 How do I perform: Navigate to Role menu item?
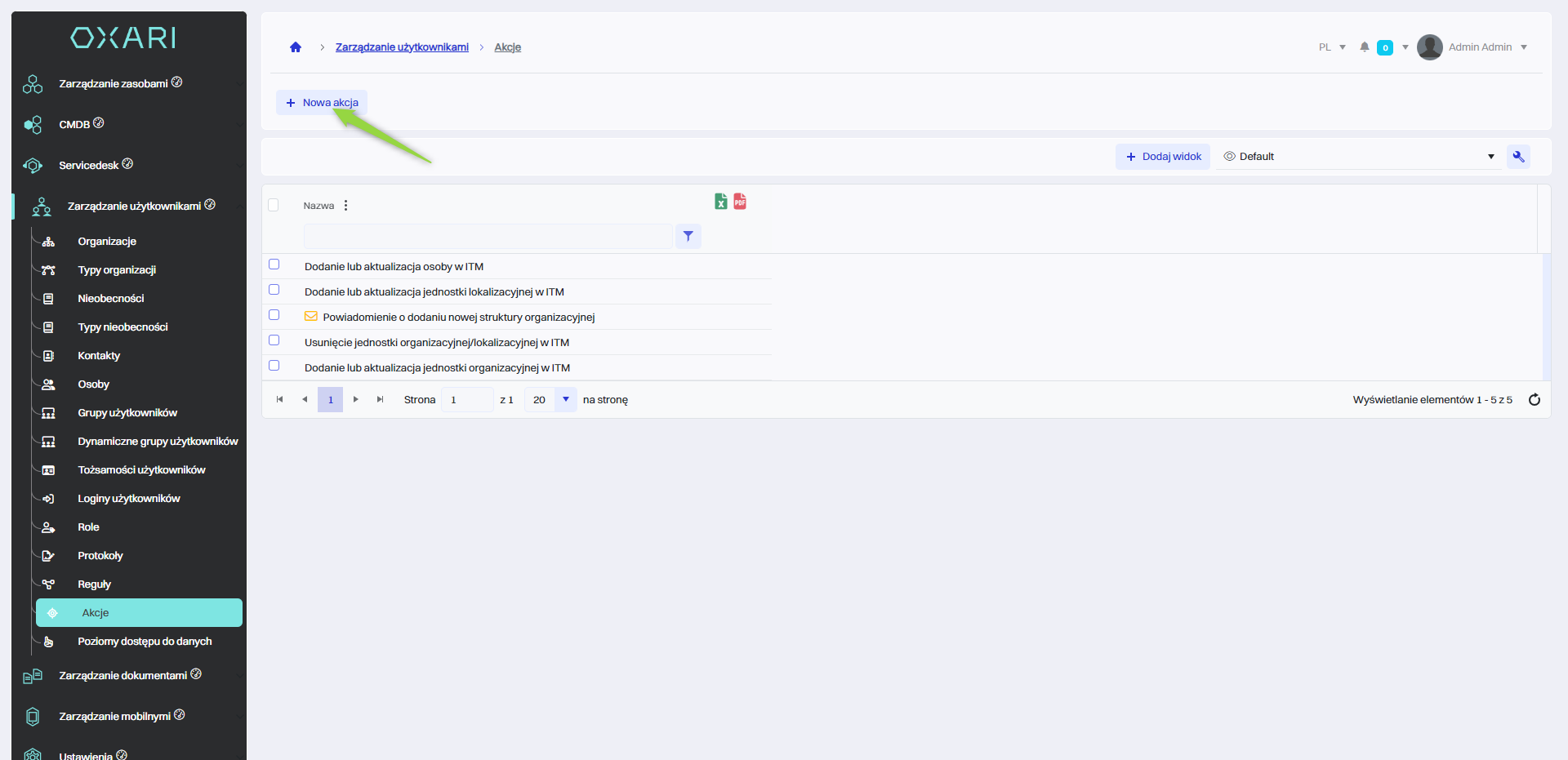[x=88, y=527]
